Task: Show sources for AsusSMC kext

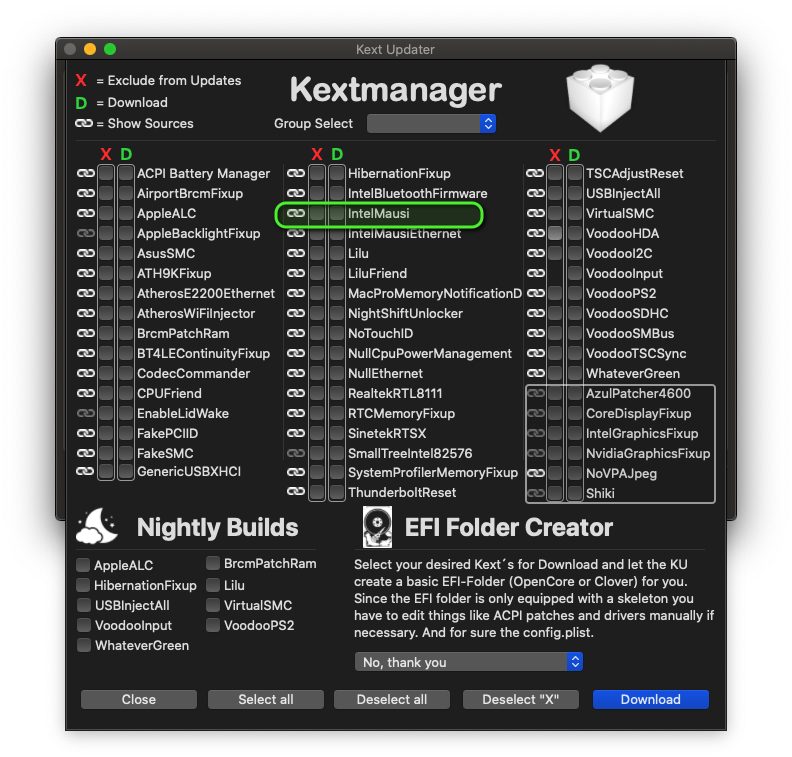Action: (x=86, y=253)
